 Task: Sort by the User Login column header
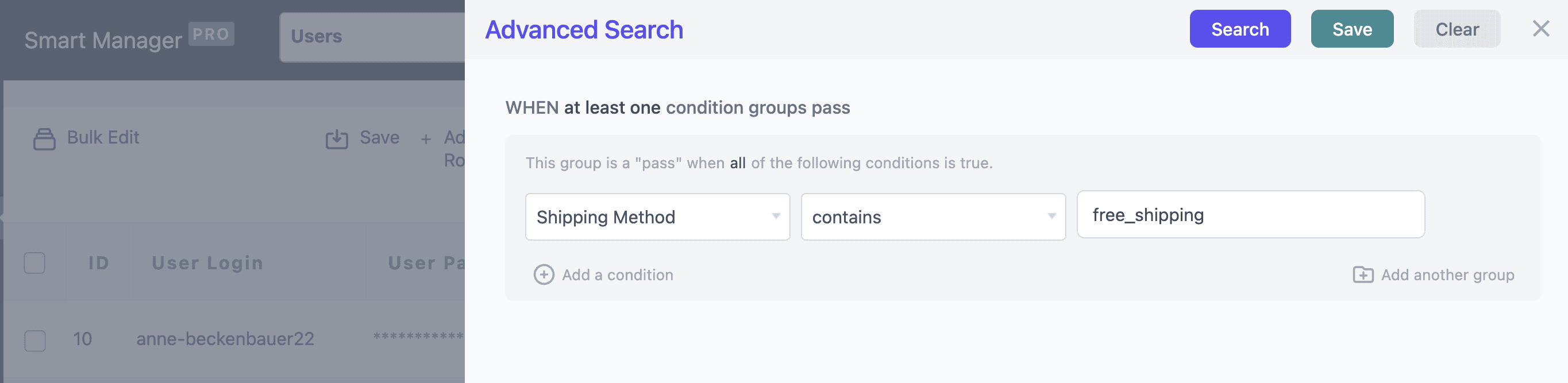(207, 263)
